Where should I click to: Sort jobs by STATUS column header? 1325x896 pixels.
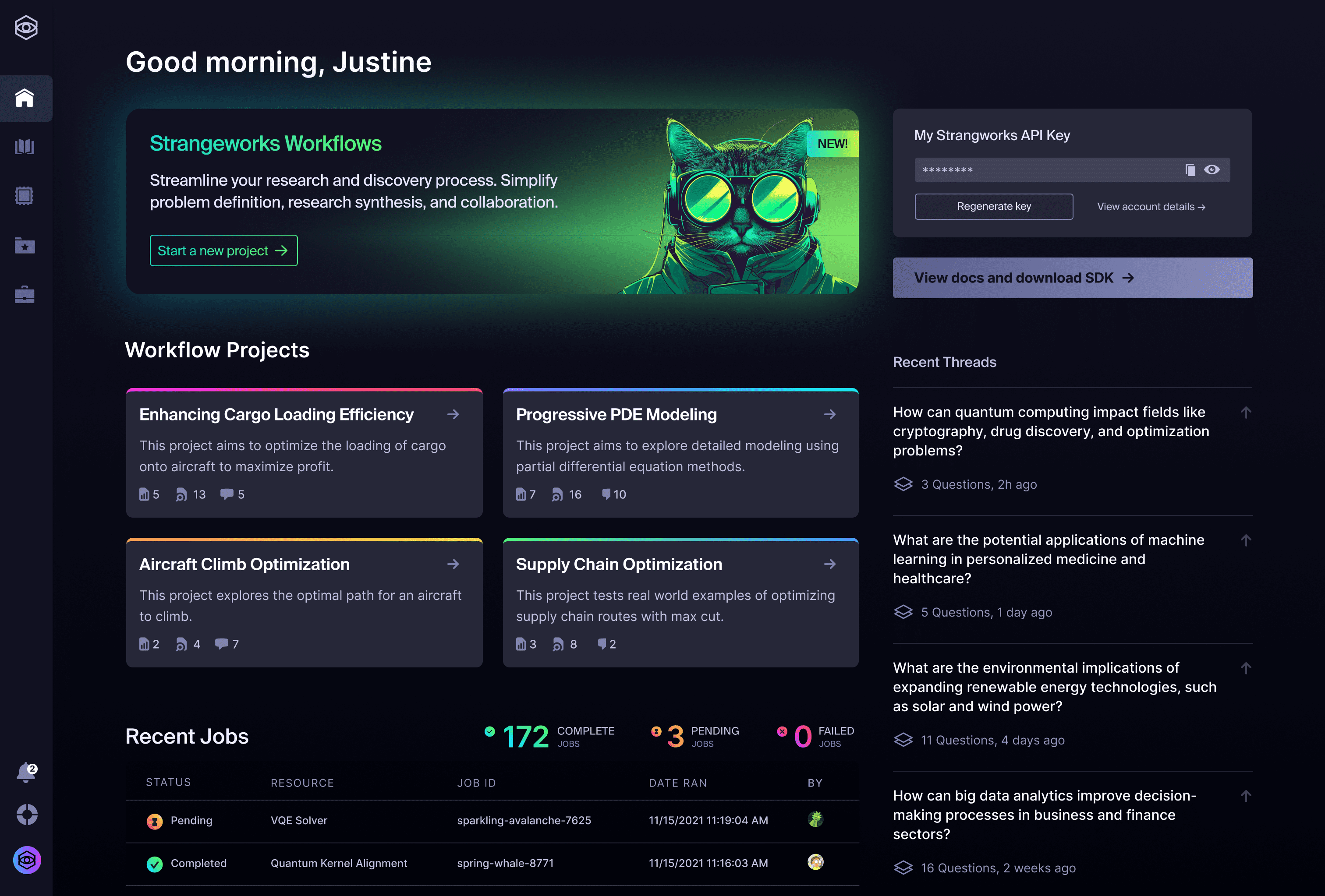click(168, 783)
